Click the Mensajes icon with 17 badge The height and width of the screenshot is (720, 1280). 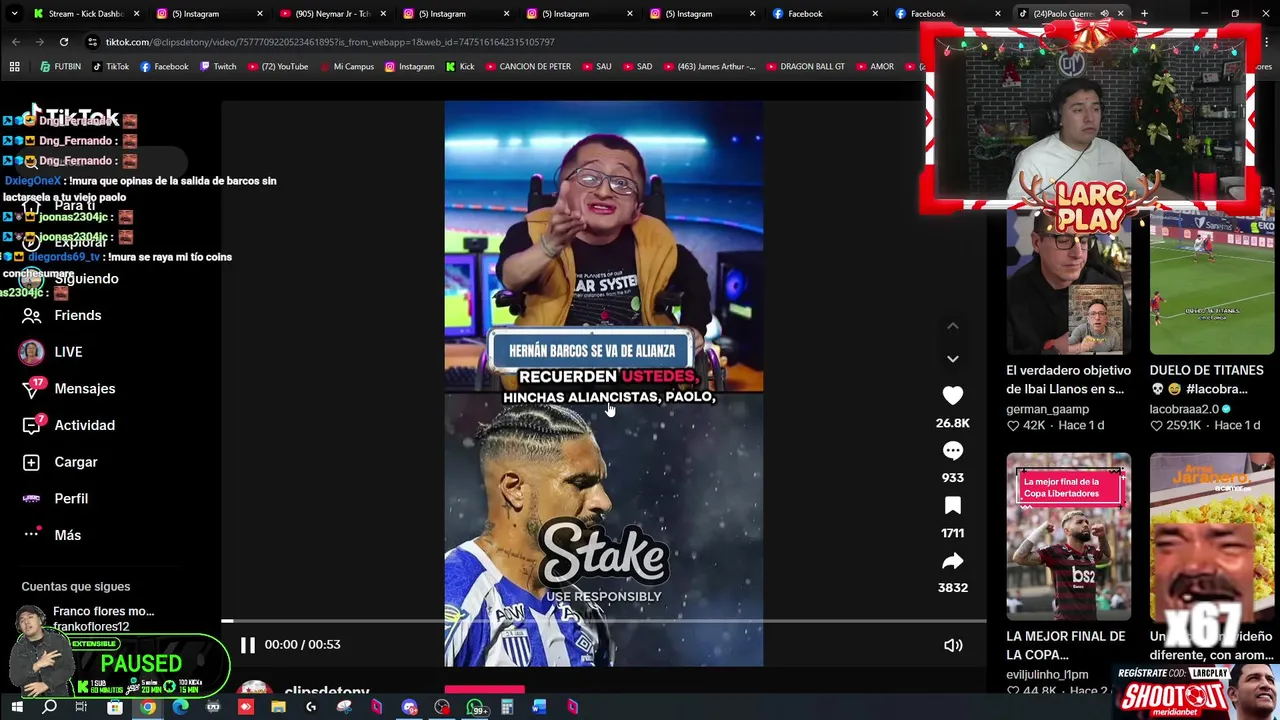click(x=31, y=389)
